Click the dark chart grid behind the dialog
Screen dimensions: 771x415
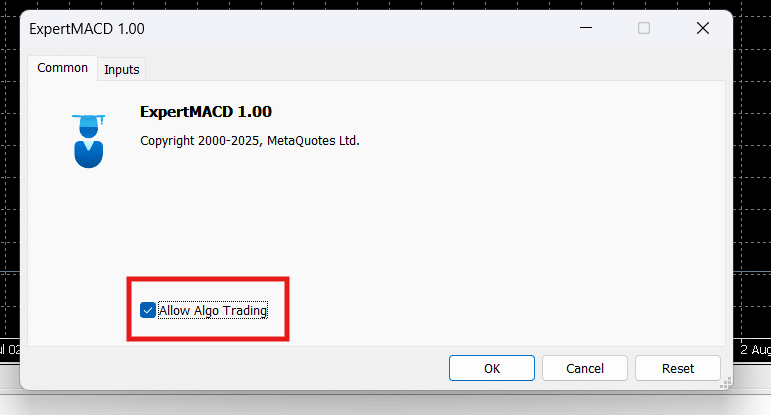pyautogui.click(x=752, y=172)
